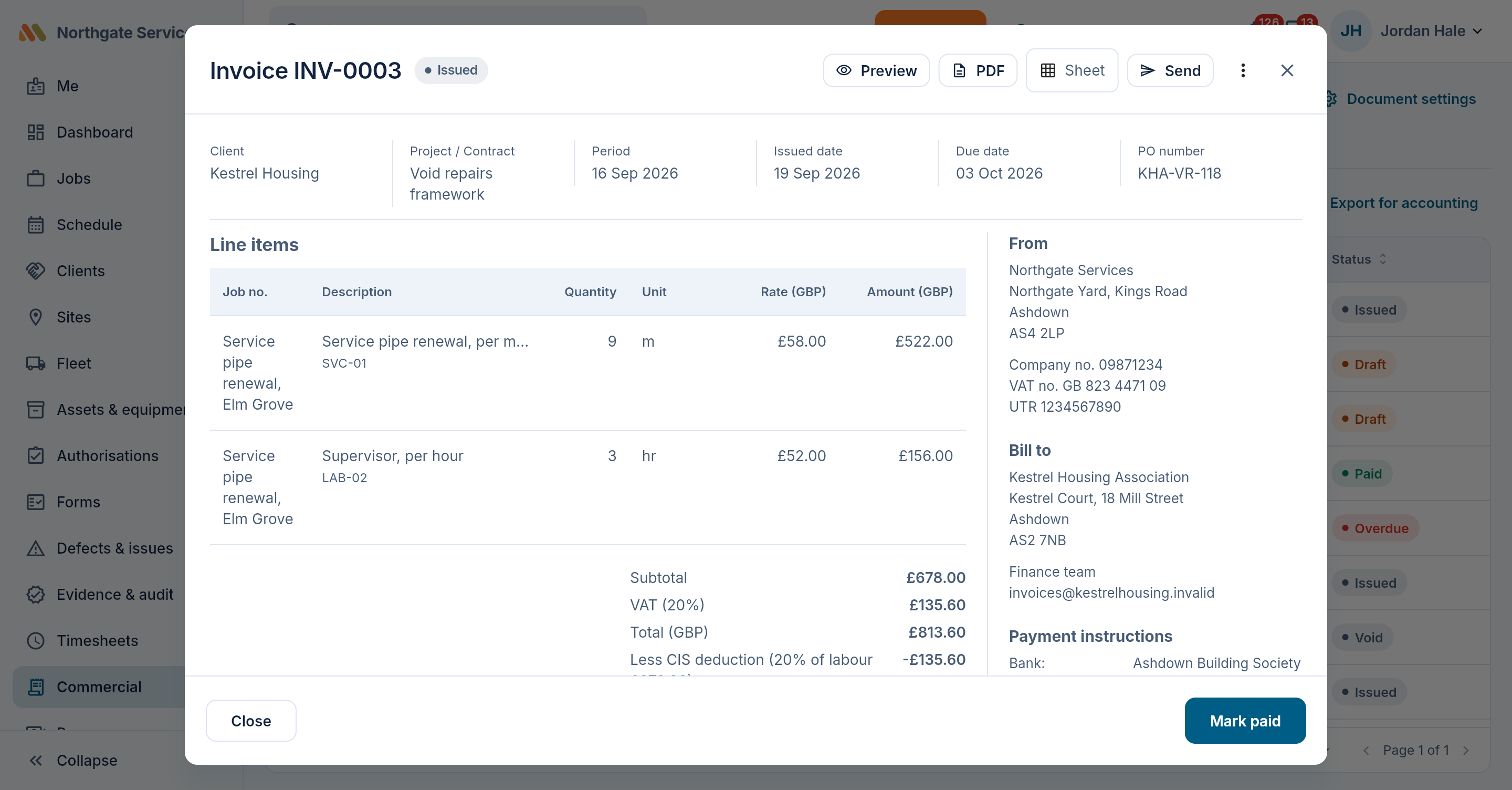Viewport: 1512px width, 790px height.
Task: Click PO number KHA-VR-118
Action: click(1179, 173)
